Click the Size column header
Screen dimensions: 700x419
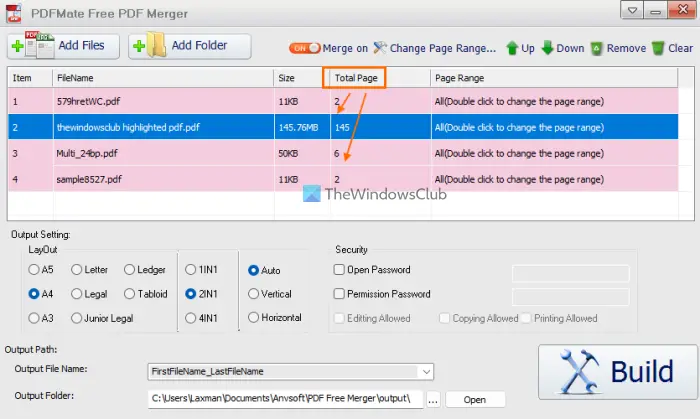pos(302,78)
